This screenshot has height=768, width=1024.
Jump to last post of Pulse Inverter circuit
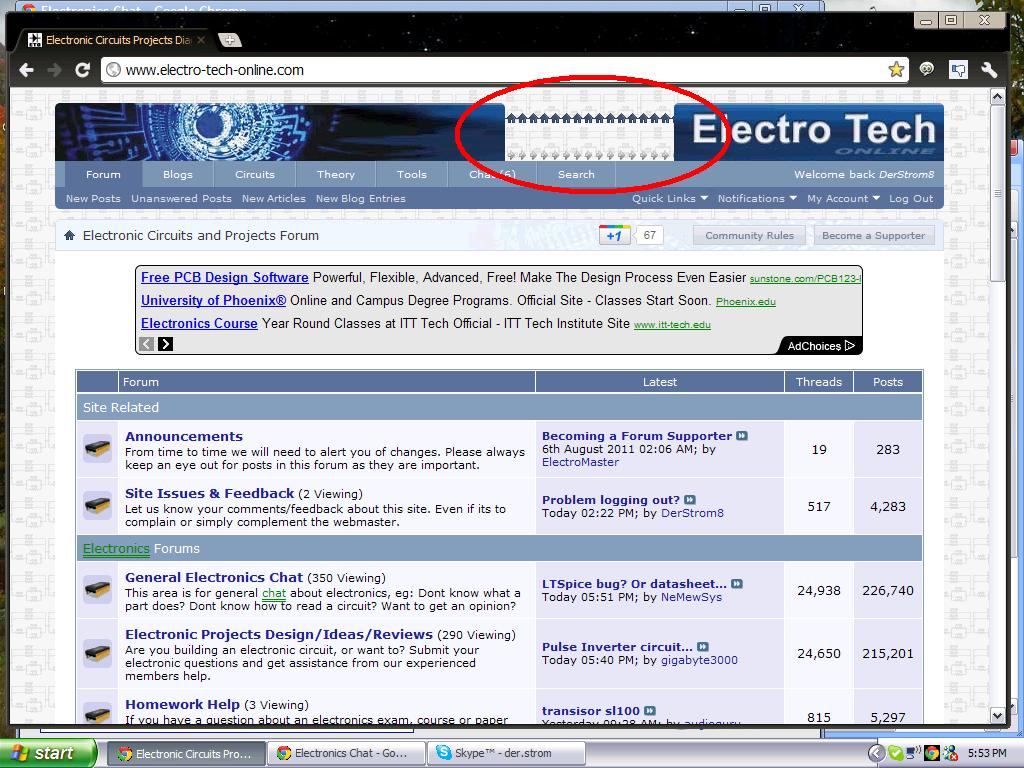tap(703, 647)
